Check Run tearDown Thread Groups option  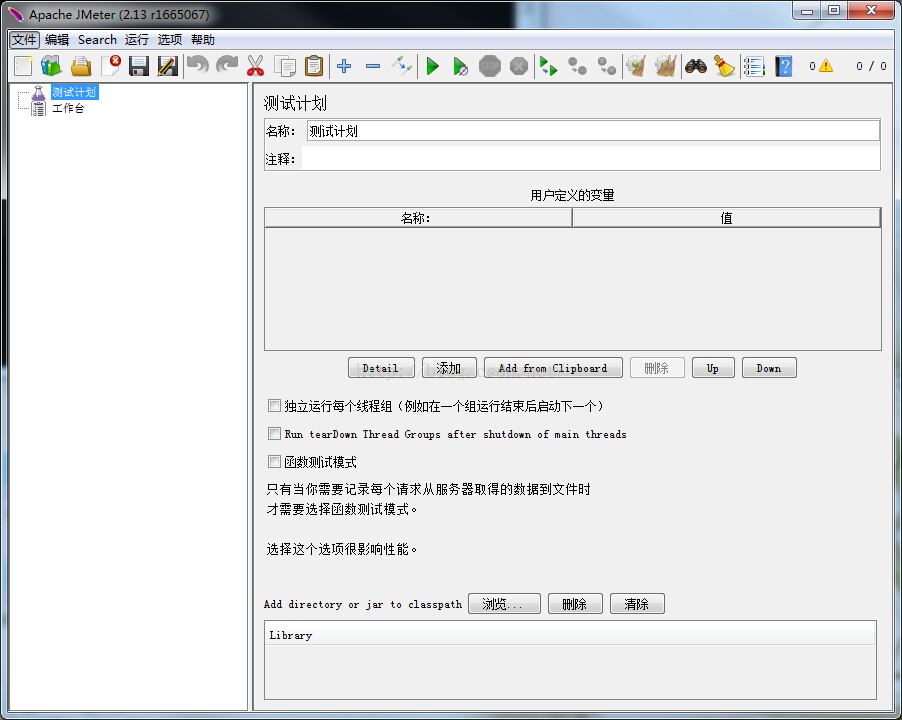pyautogui.click(x=274, y=434)
